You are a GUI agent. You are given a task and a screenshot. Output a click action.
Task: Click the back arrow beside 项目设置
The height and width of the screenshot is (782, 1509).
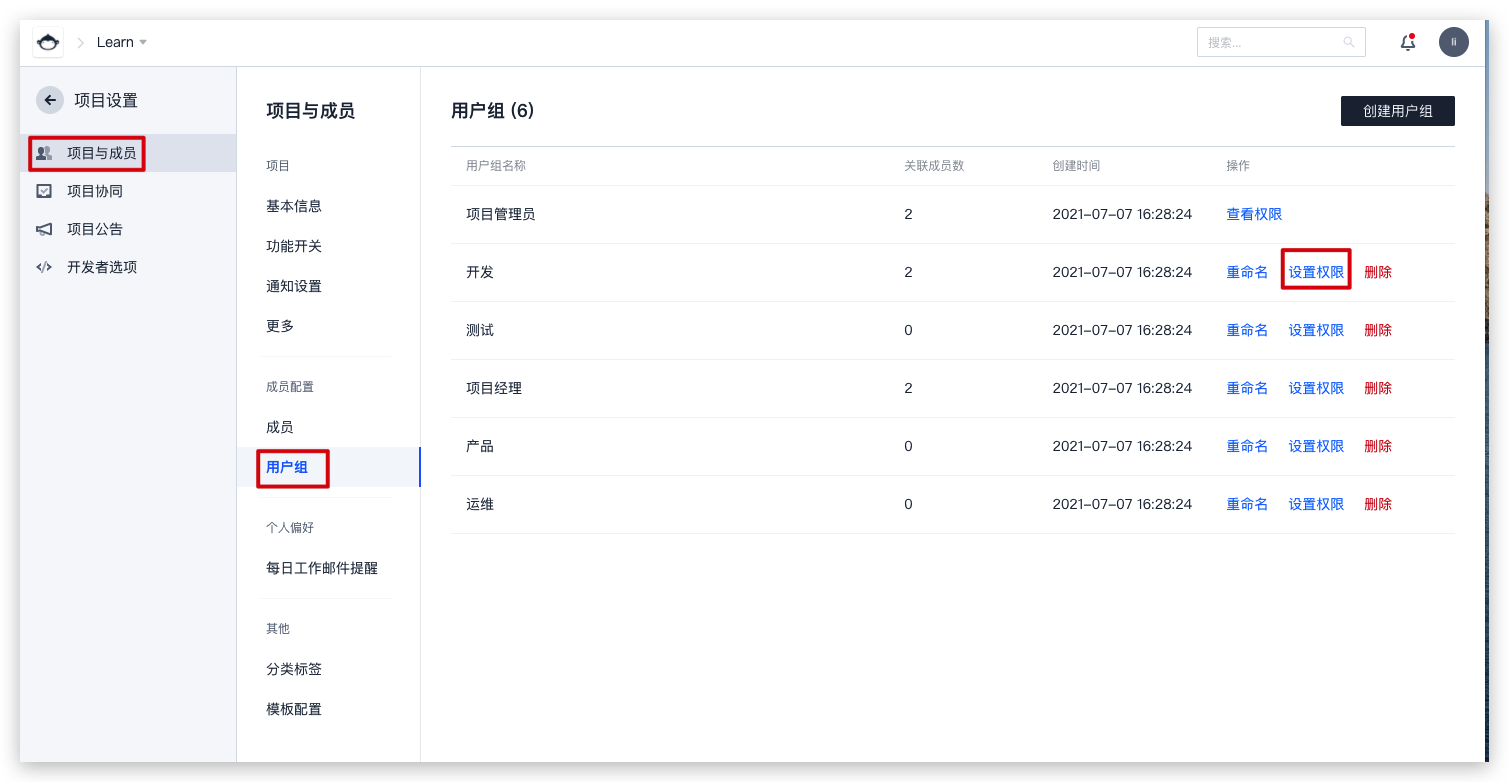(50, 100)
